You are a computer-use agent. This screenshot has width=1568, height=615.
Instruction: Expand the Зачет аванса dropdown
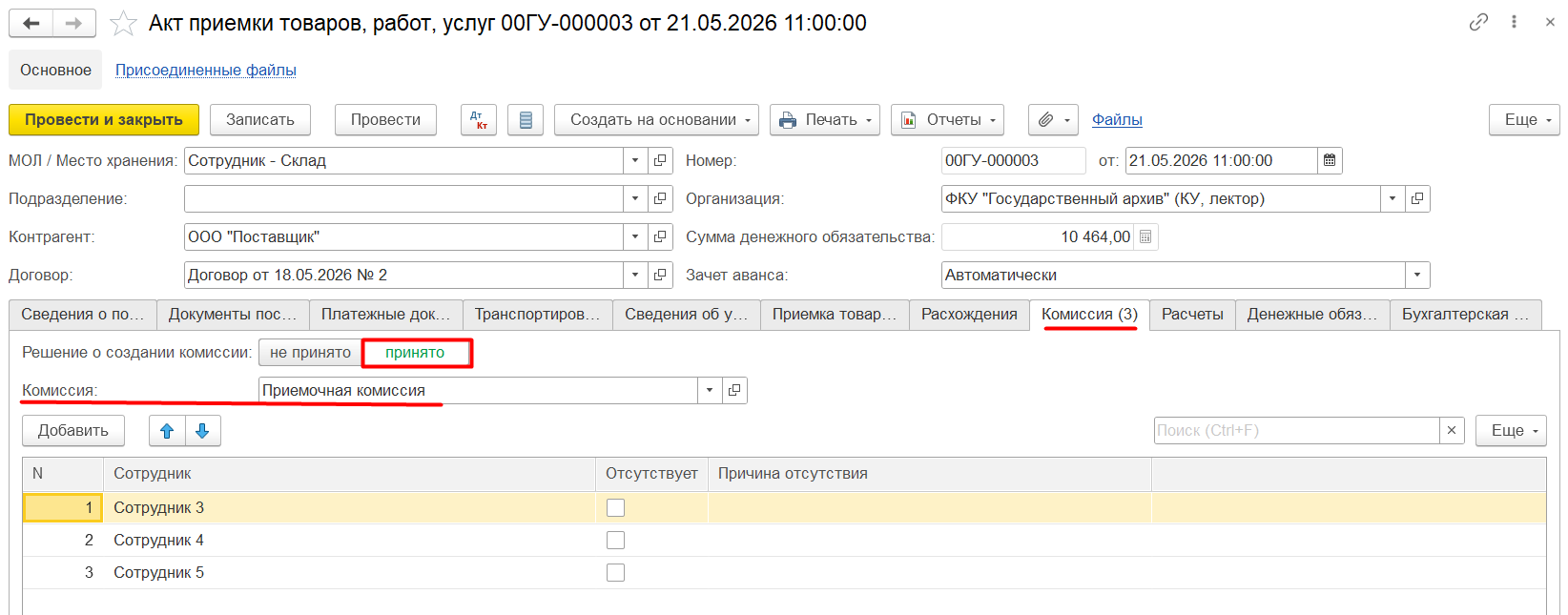point(1417,276)
